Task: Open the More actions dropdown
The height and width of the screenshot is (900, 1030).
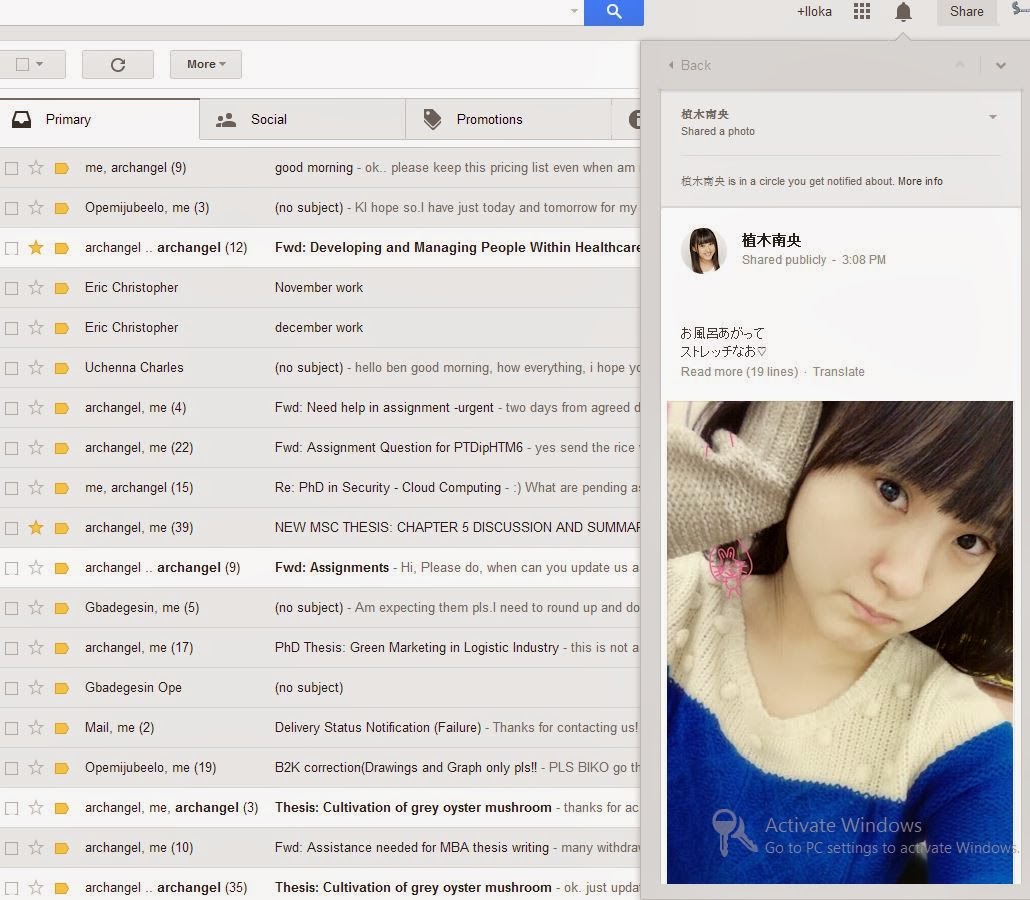Action: (x=206, y=64)
